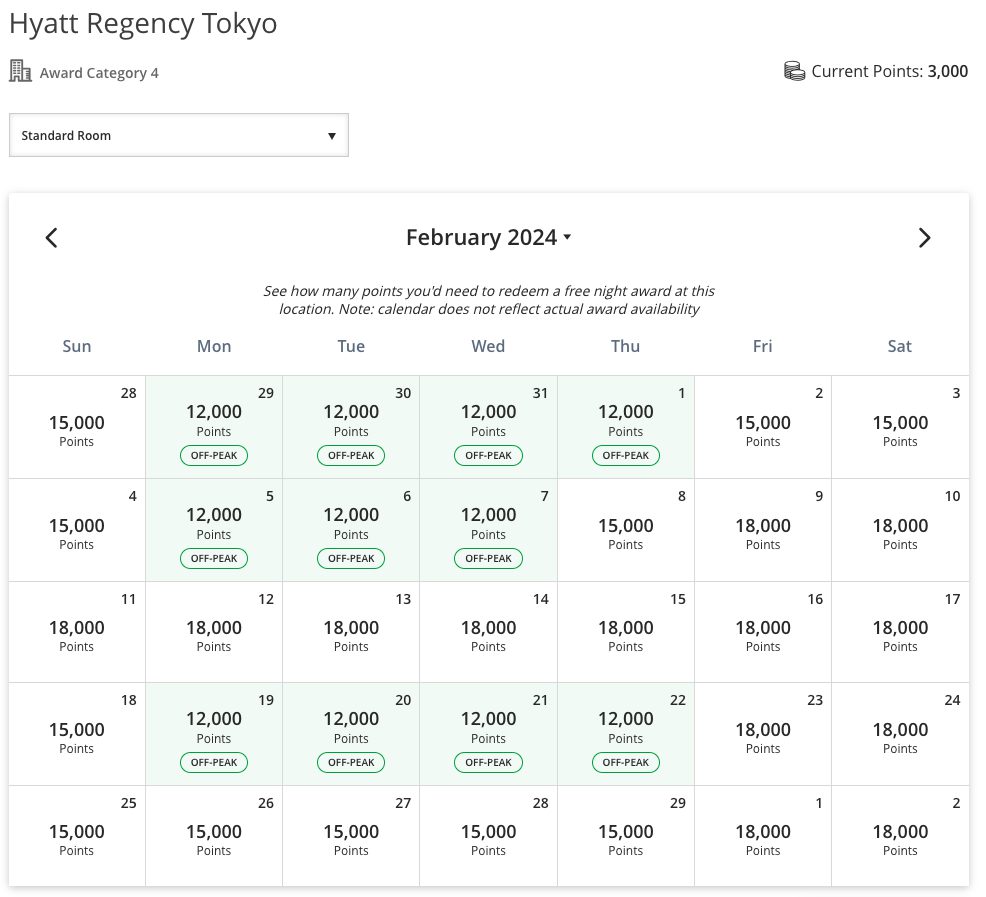Click the Sun column header

point(76,346)
